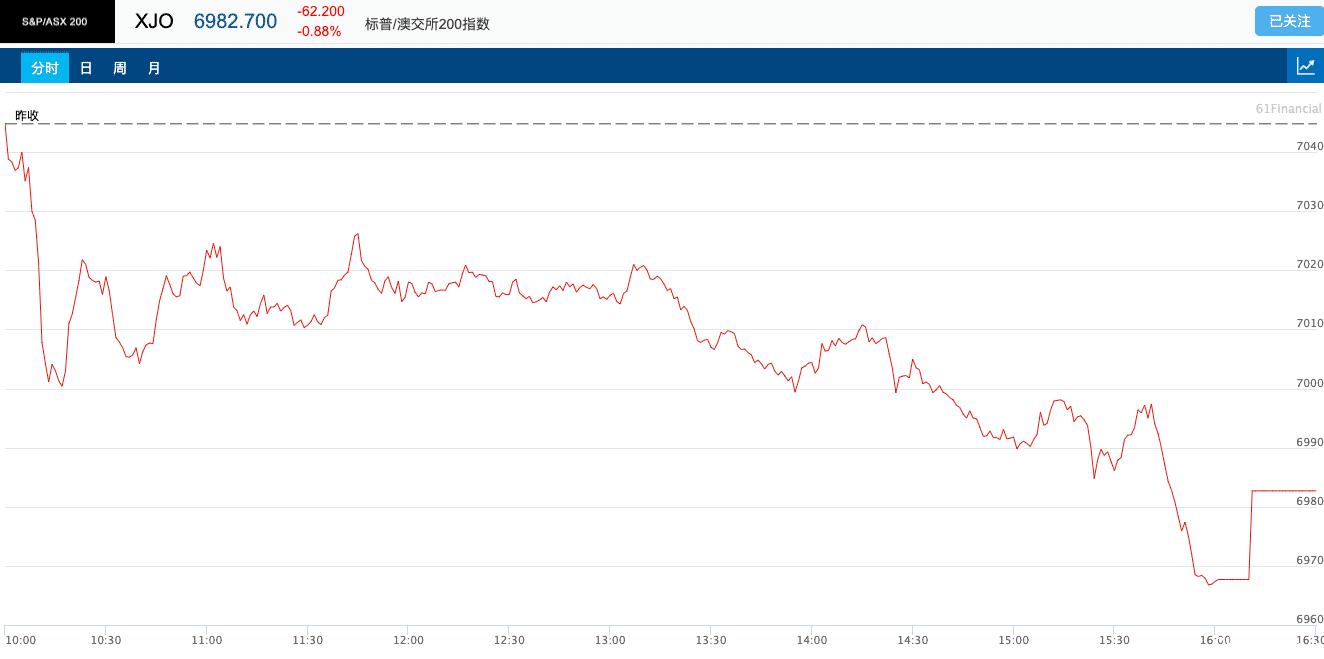Switch to the 周 weekly tab
This screenshot has height=659, width=1324.
(x=120, y=68)
